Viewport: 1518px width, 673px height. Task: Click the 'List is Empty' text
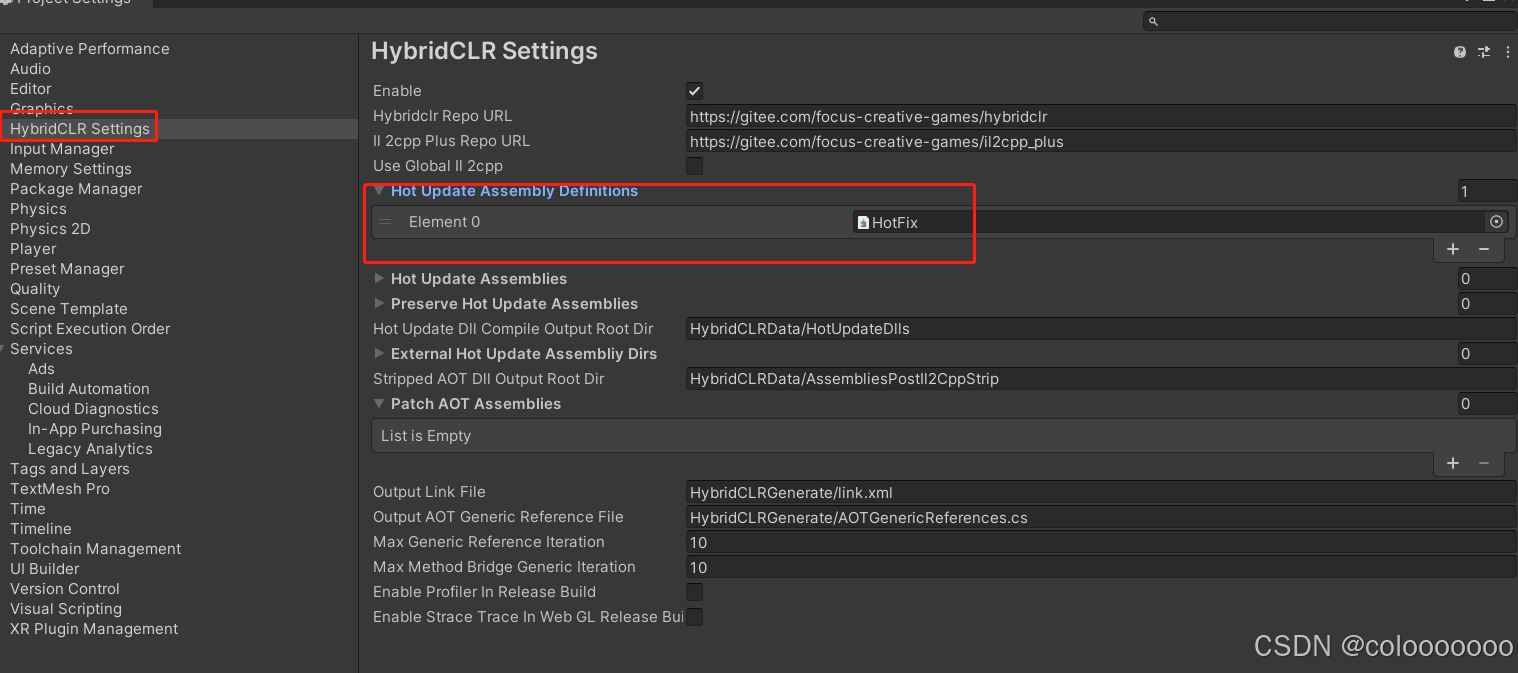pos(426,436)
